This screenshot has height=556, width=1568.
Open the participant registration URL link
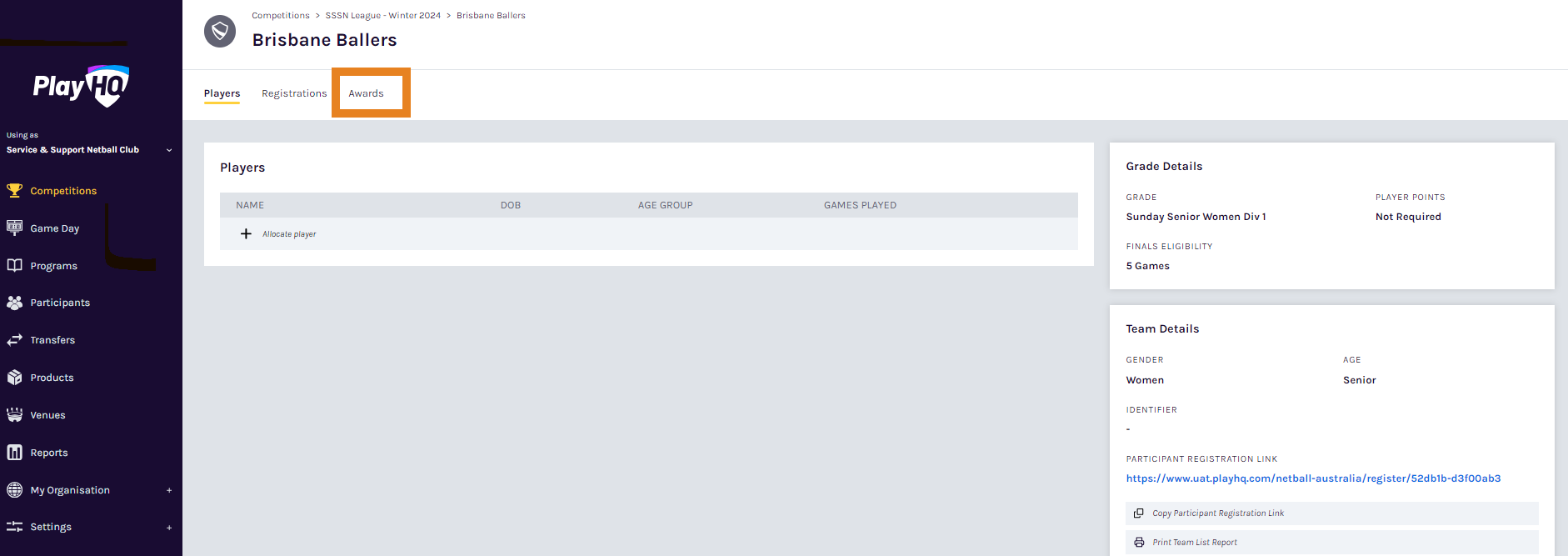pyautogui.click(x=1313, y=478)
